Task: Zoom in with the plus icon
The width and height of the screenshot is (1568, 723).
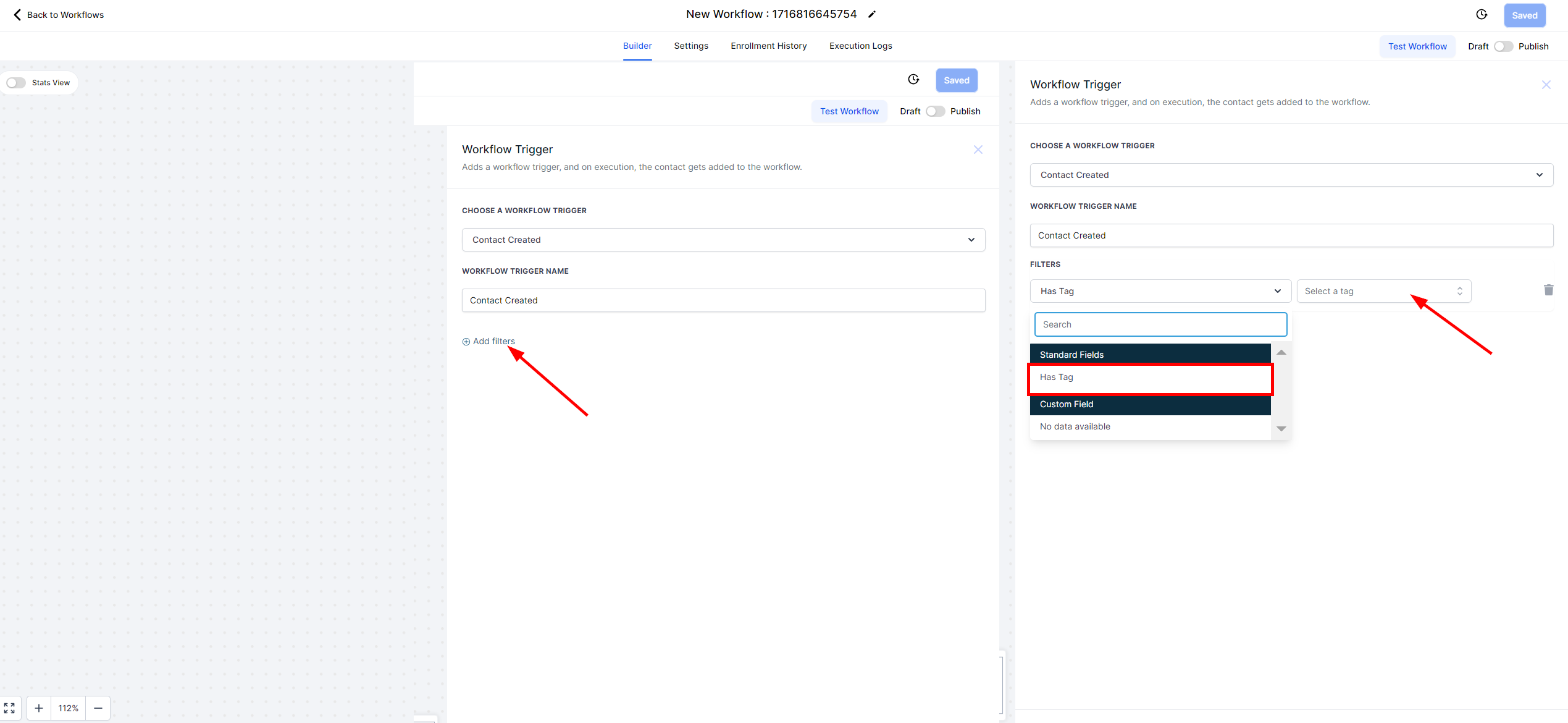Action: tap(39, 708)
